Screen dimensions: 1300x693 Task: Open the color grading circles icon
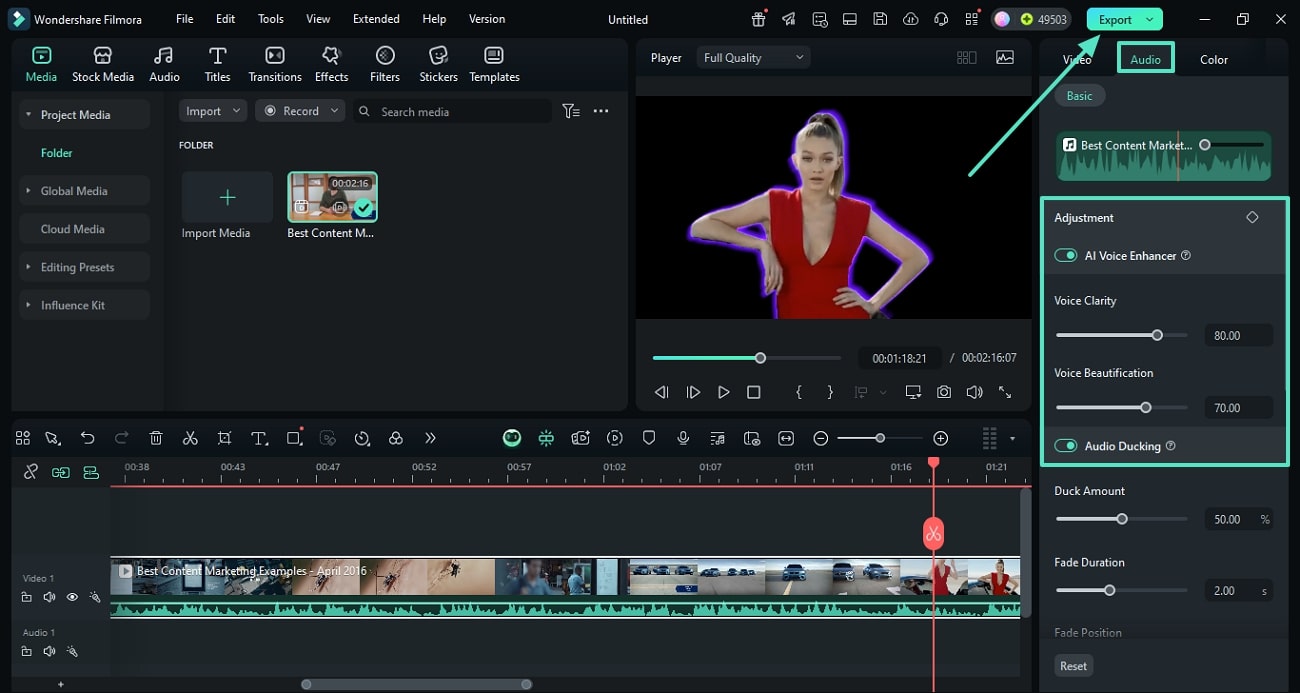point(396,438)
